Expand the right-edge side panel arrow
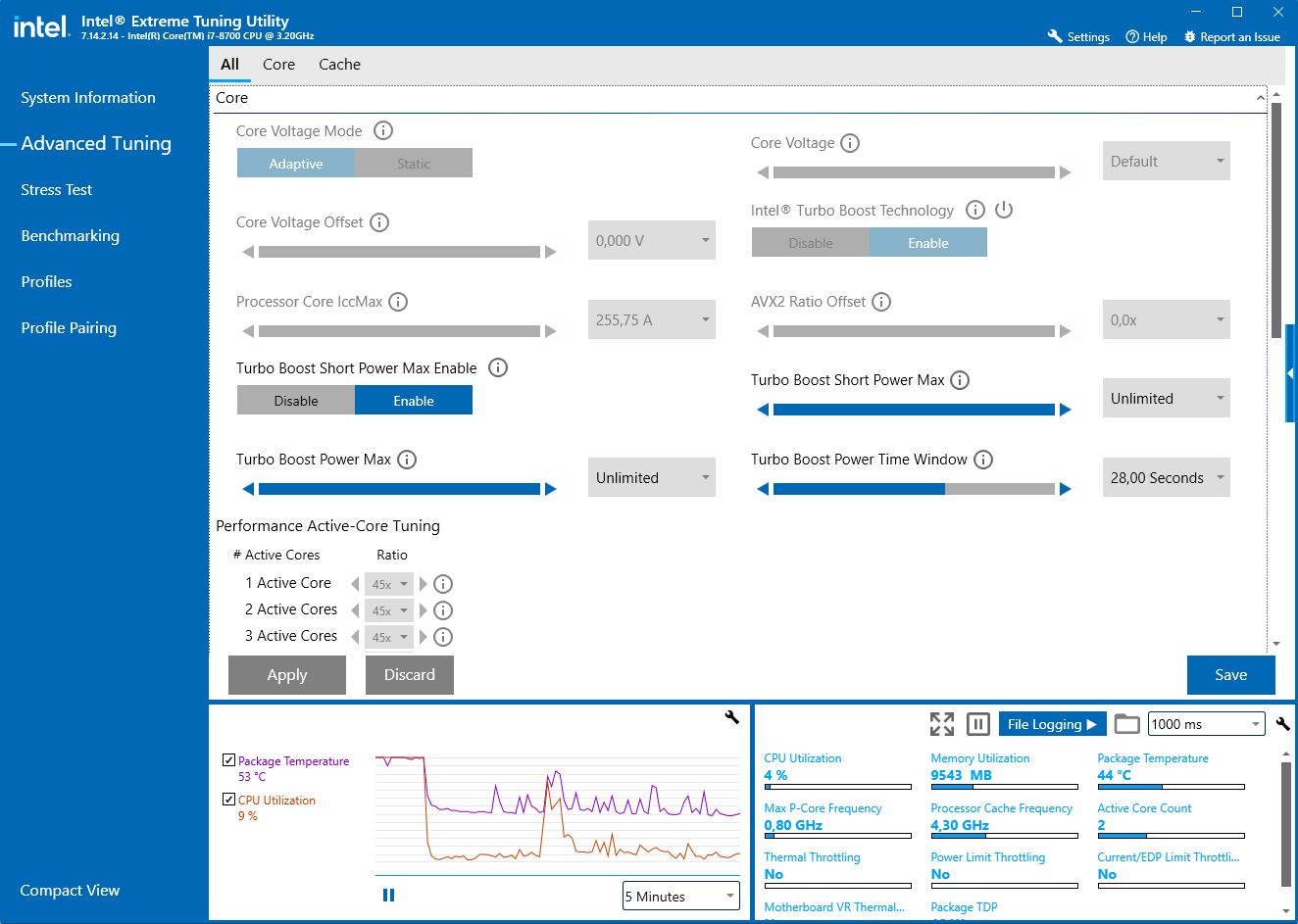1298x924 pixels. pyautogui.click(x=1291, y=373)
